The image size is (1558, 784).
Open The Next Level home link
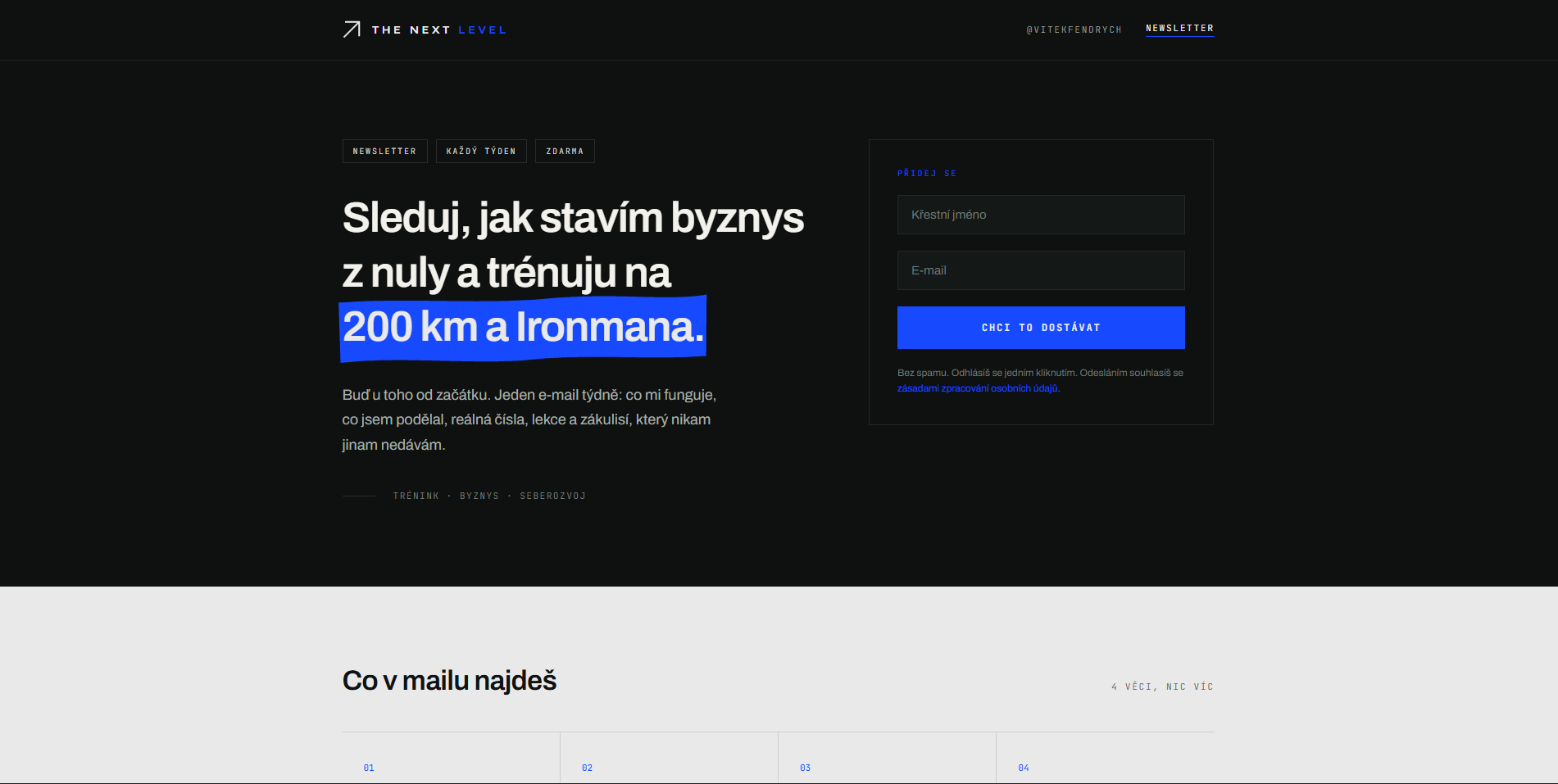click(x=425, y=29)
